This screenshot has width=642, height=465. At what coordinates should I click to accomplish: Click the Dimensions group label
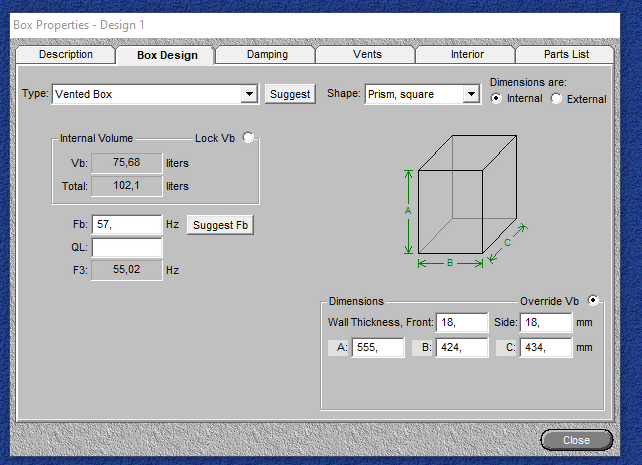(x=356, y=301)
